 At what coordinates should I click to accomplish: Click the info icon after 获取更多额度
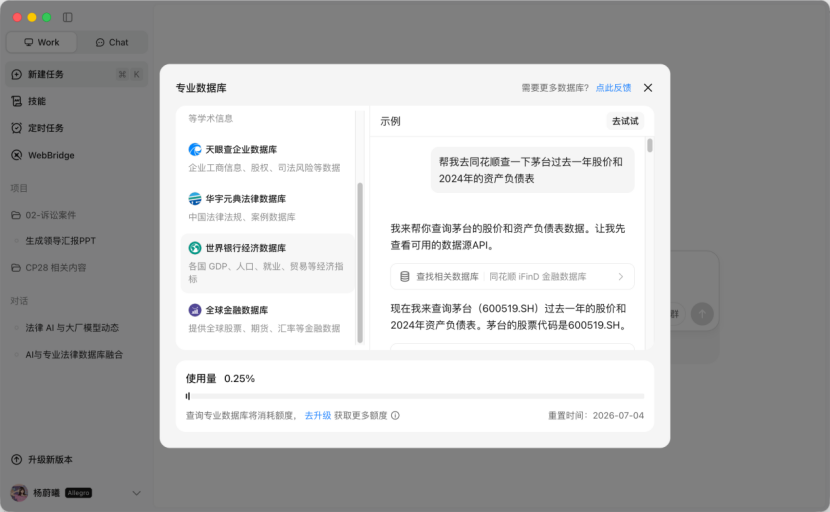[x=395, y=416]
